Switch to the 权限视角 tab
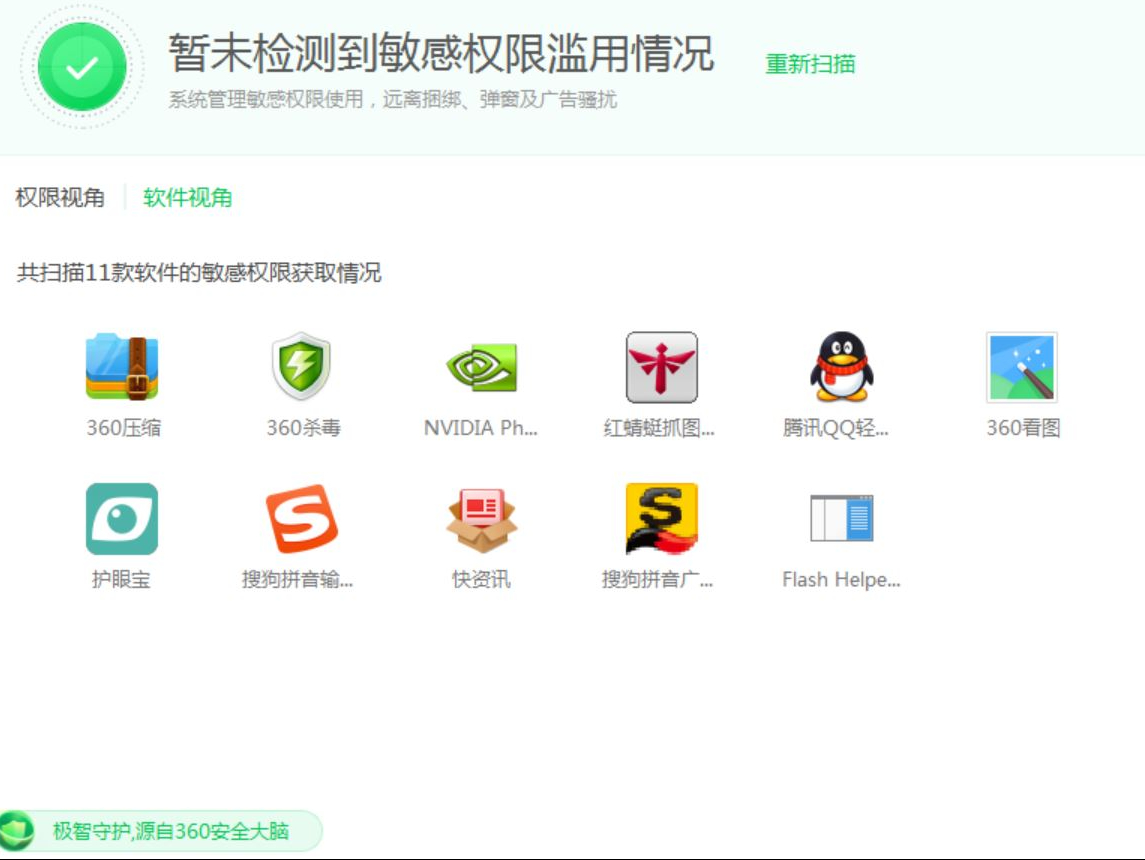The width and height of the screenshot is (1145, 860). [x=60, y=197]
